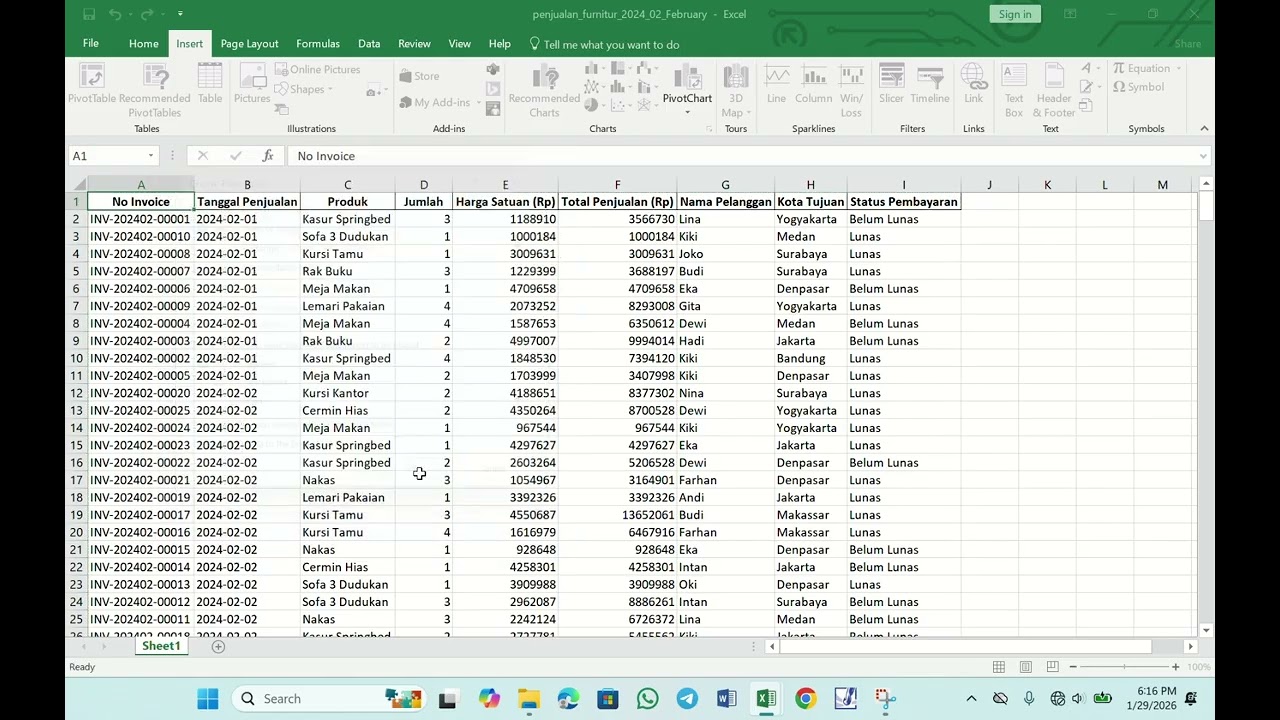
Task: Open Header & Footer
Action: click(1054, 91)
